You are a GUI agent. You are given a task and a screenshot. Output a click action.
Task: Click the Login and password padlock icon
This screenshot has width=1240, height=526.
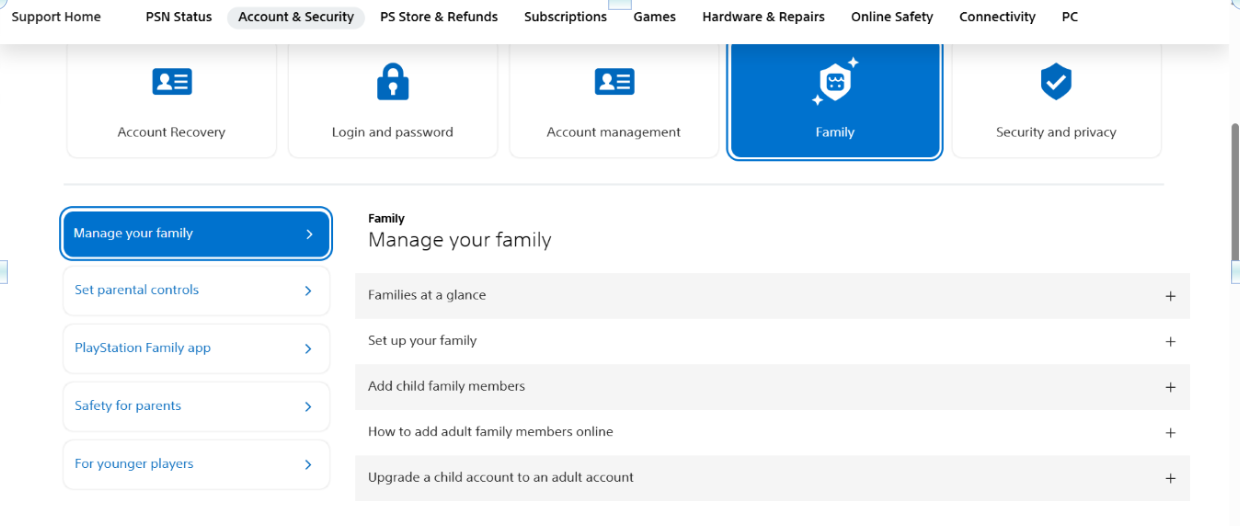392,81
